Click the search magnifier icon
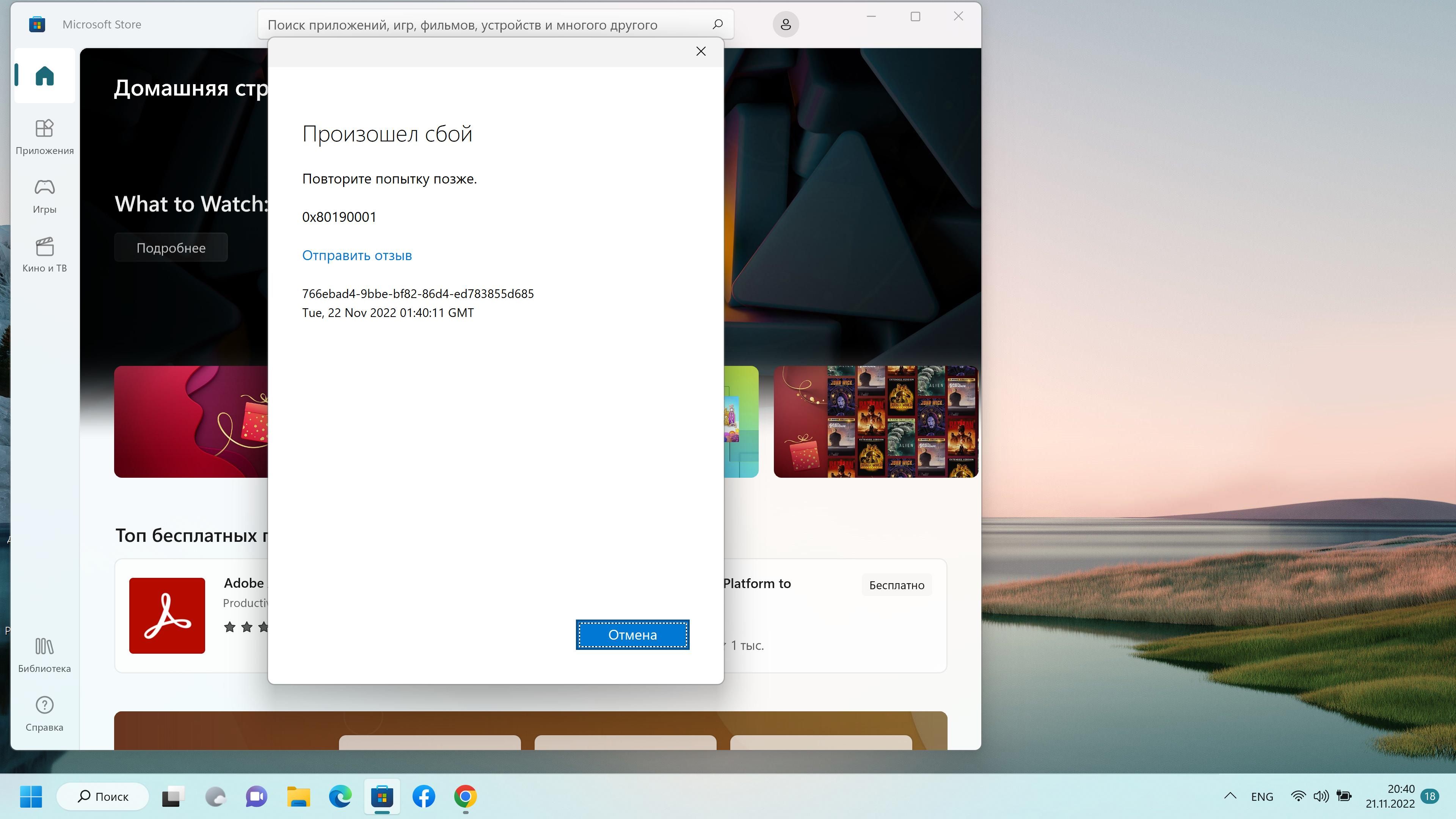The width and height of the screenshot is (1456, 819). pos(717,24)
